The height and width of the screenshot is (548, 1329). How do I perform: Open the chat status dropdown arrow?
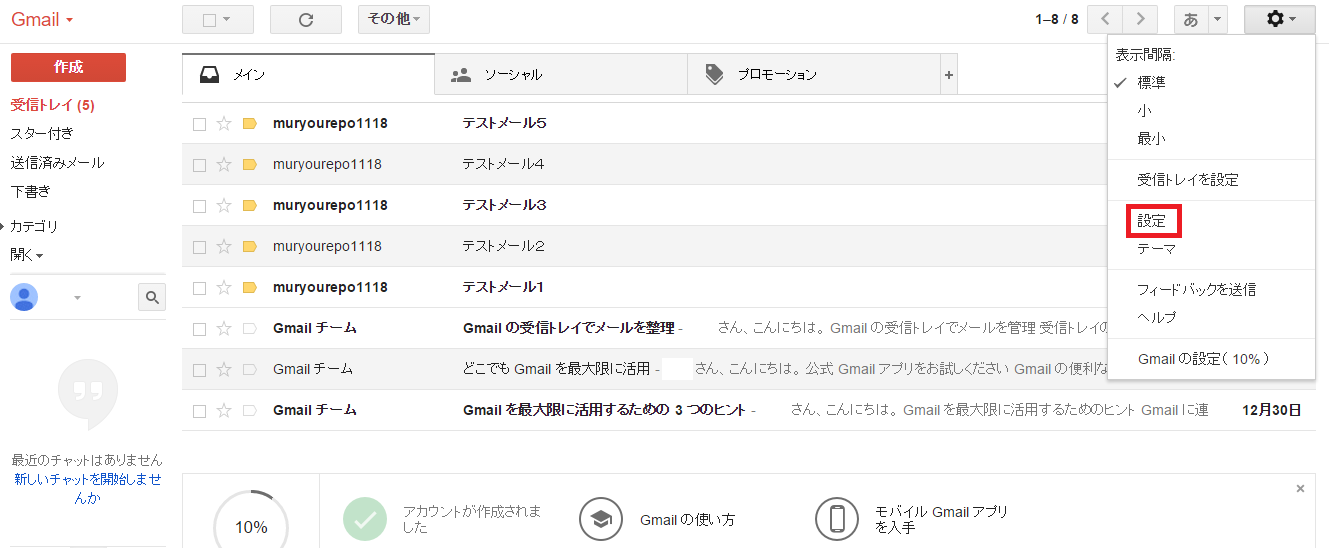pos(77,298)
